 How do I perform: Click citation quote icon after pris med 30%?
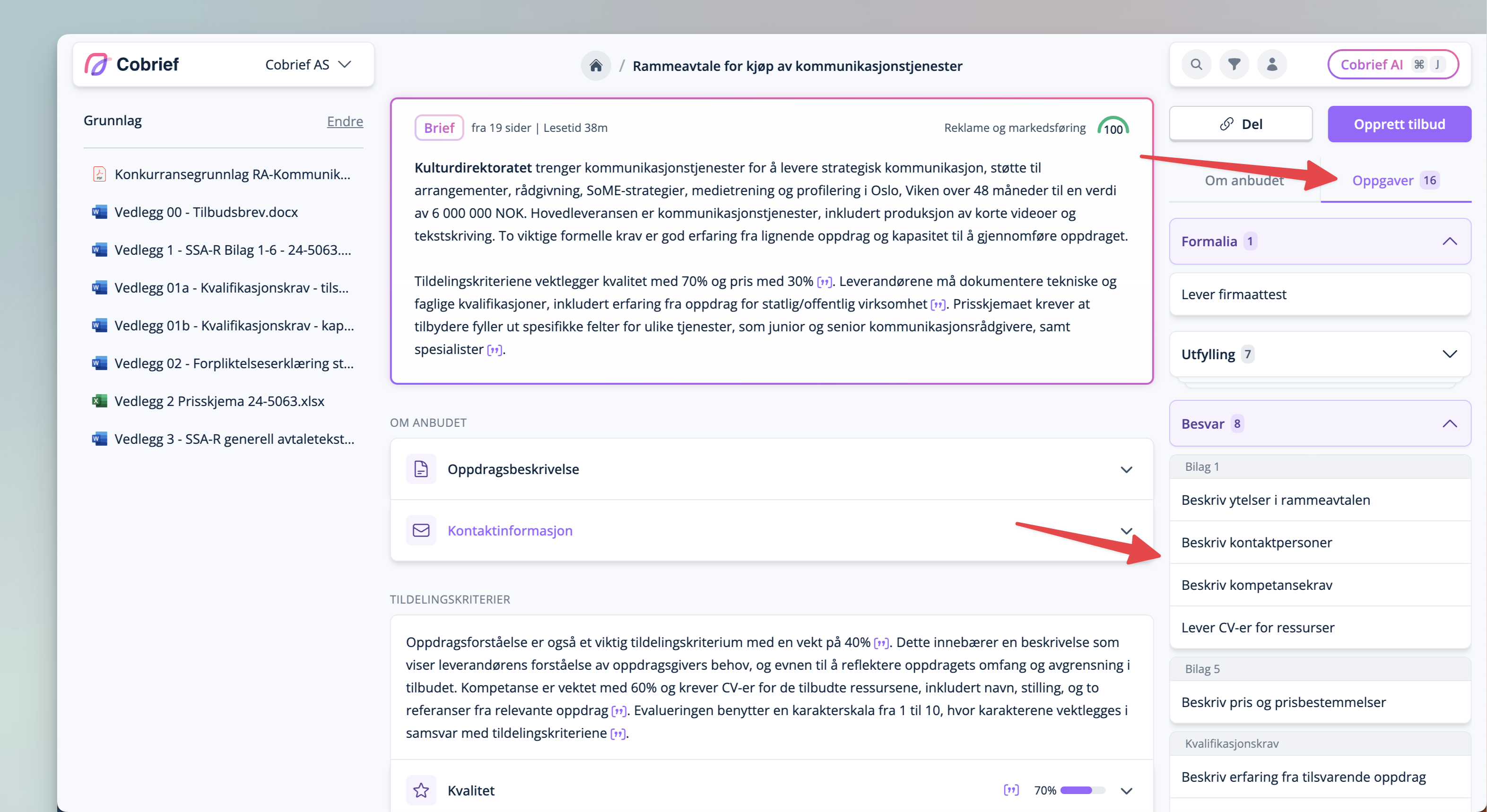tap(824, 282)
